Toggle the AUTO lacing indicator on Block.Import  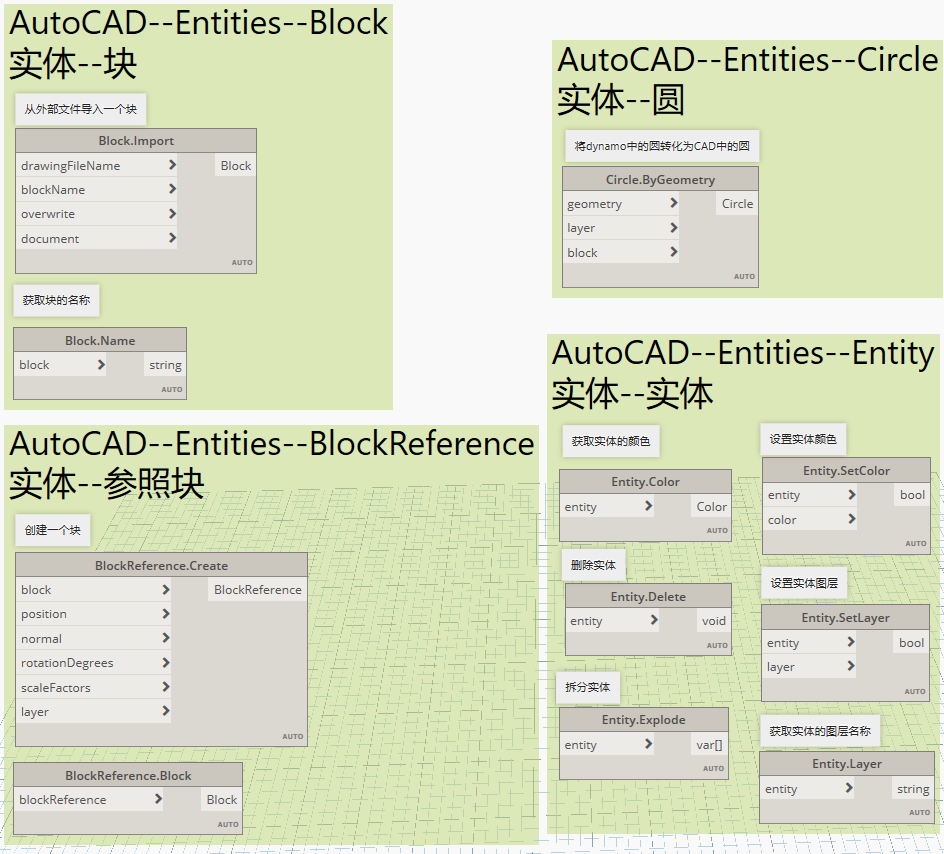pos(242,262)
